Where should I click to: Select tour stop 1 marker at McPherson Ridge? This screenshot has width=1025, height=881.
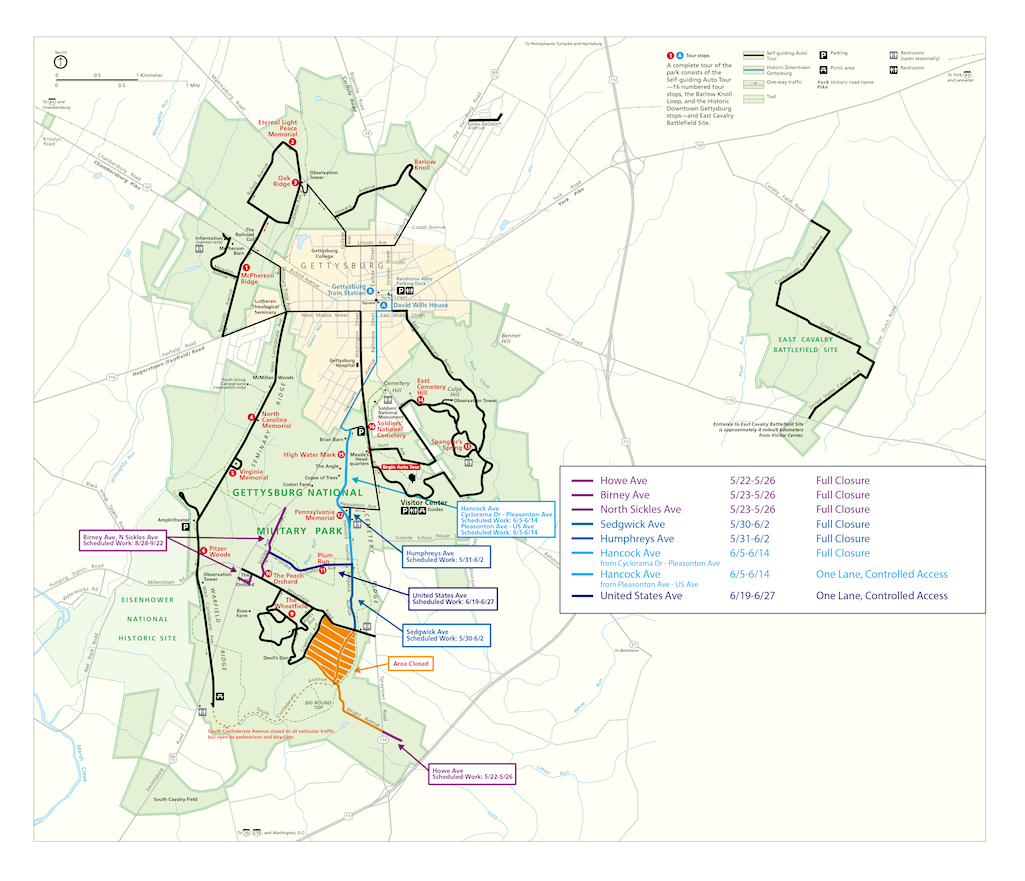point(246,268)
